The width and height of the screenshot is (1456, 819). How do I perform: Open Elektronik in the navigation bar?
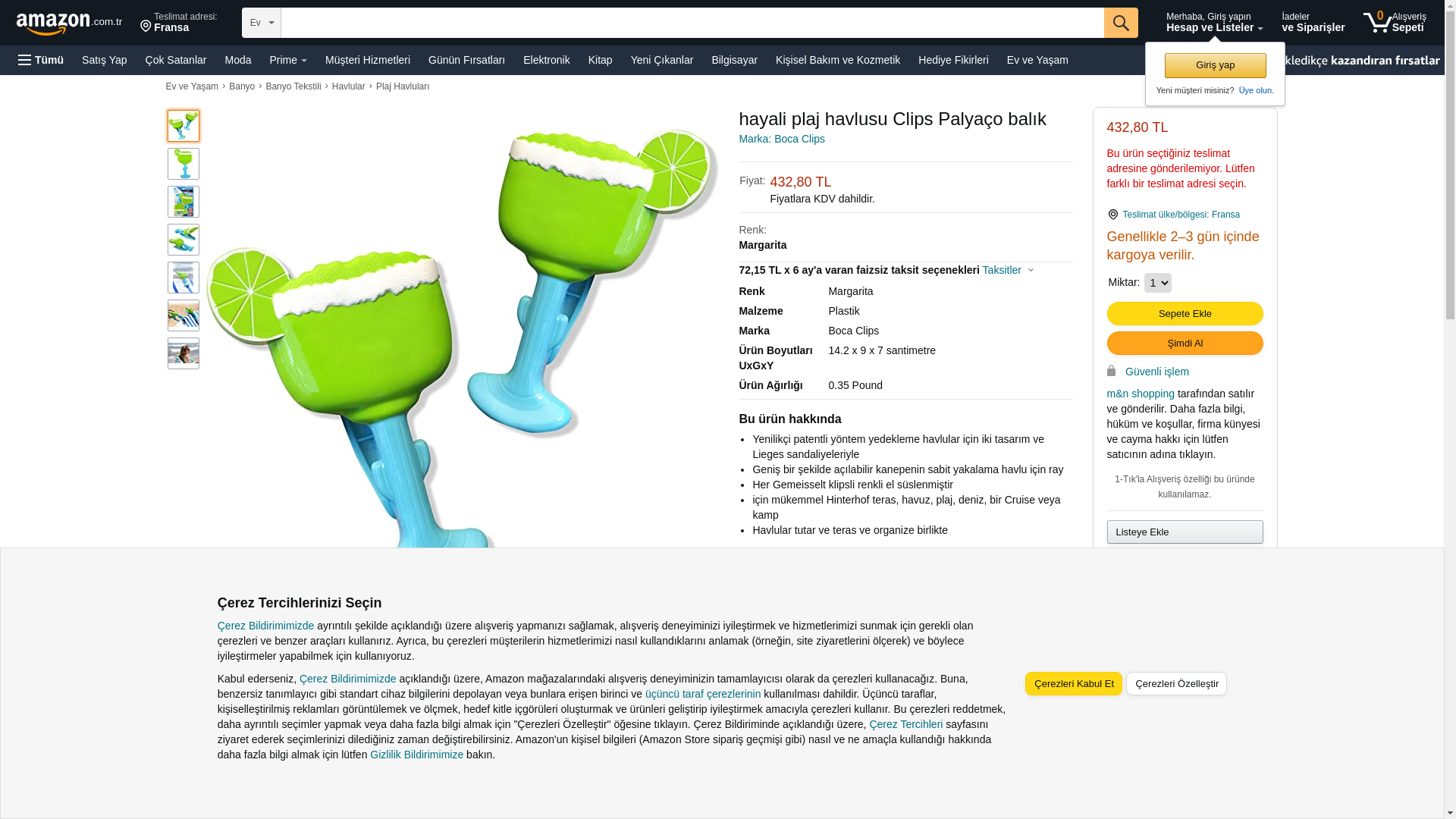tap(546, 60)
